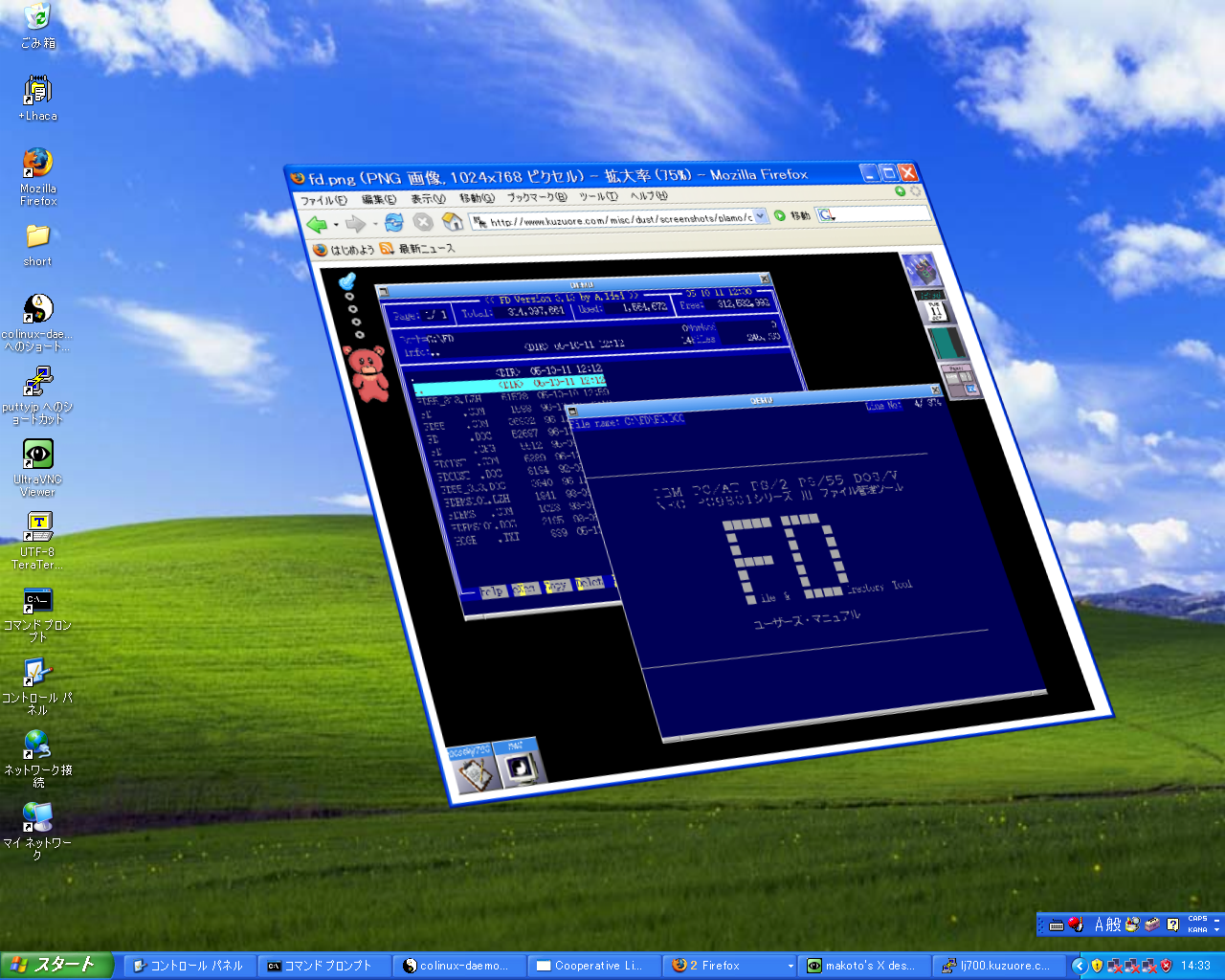
Task: Select the マイ ネットワーク desktop icon
Action: [37, 833]
